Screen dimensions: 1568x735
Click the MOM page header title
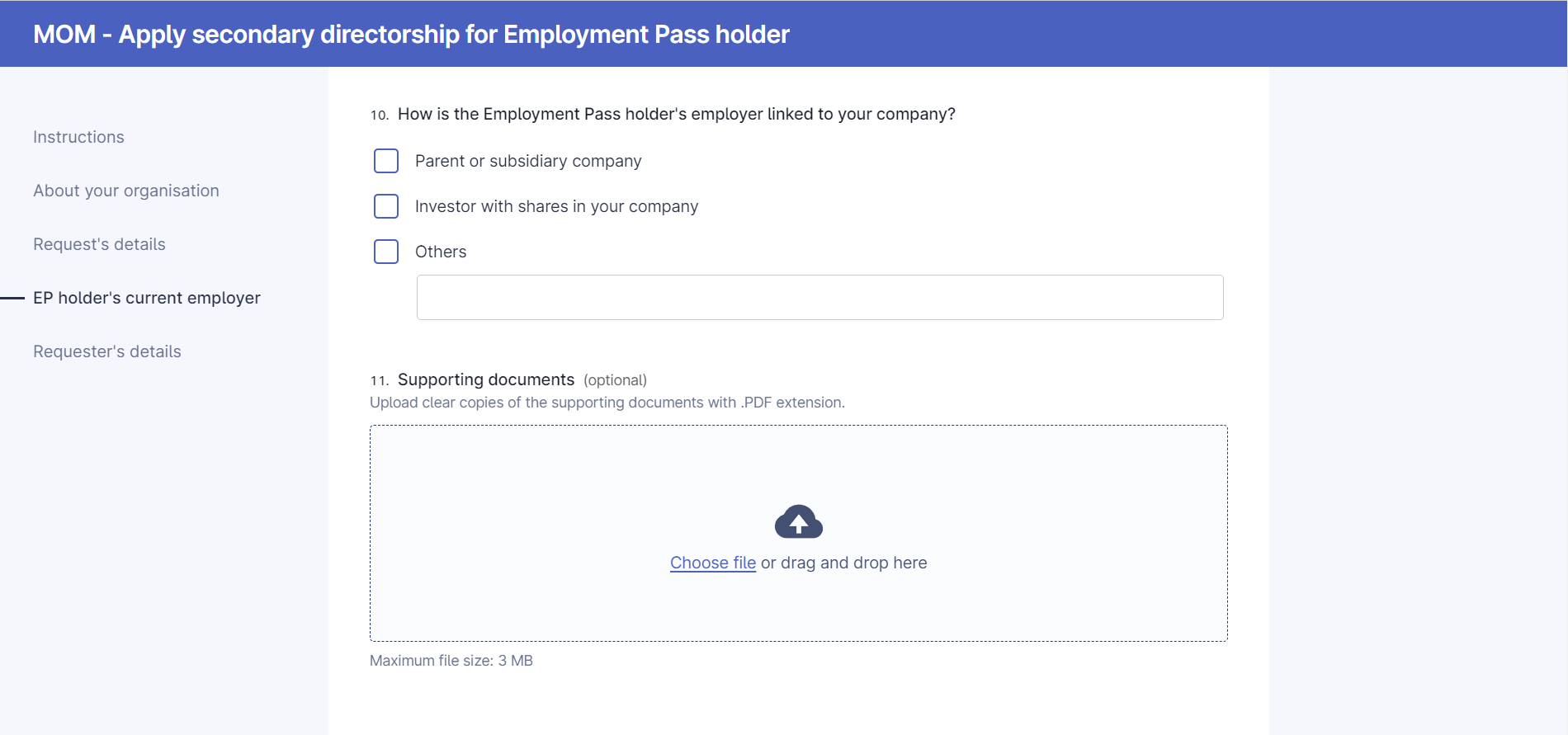411,34
